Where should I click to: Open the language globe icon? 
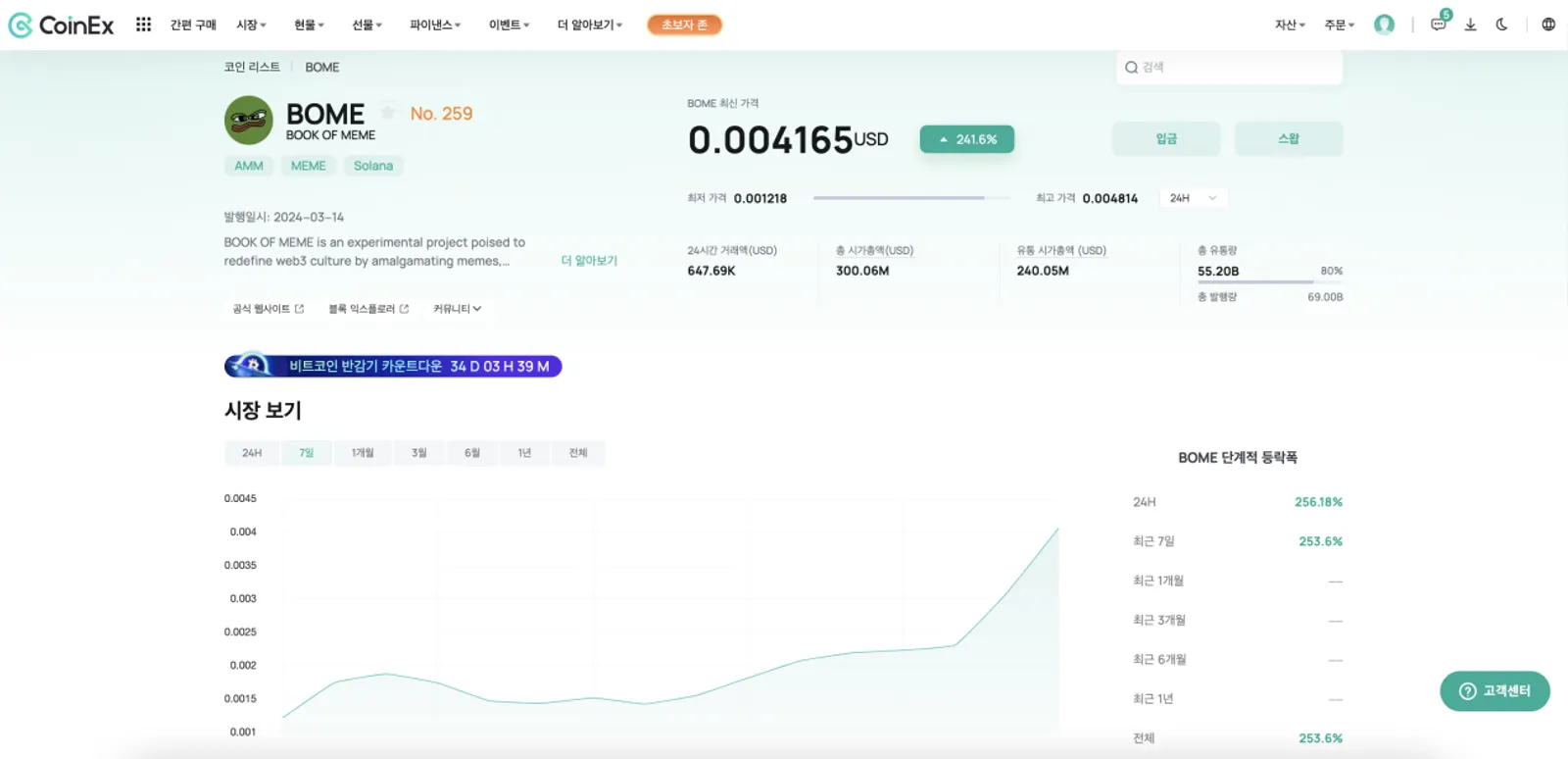tap(1548, 25)
